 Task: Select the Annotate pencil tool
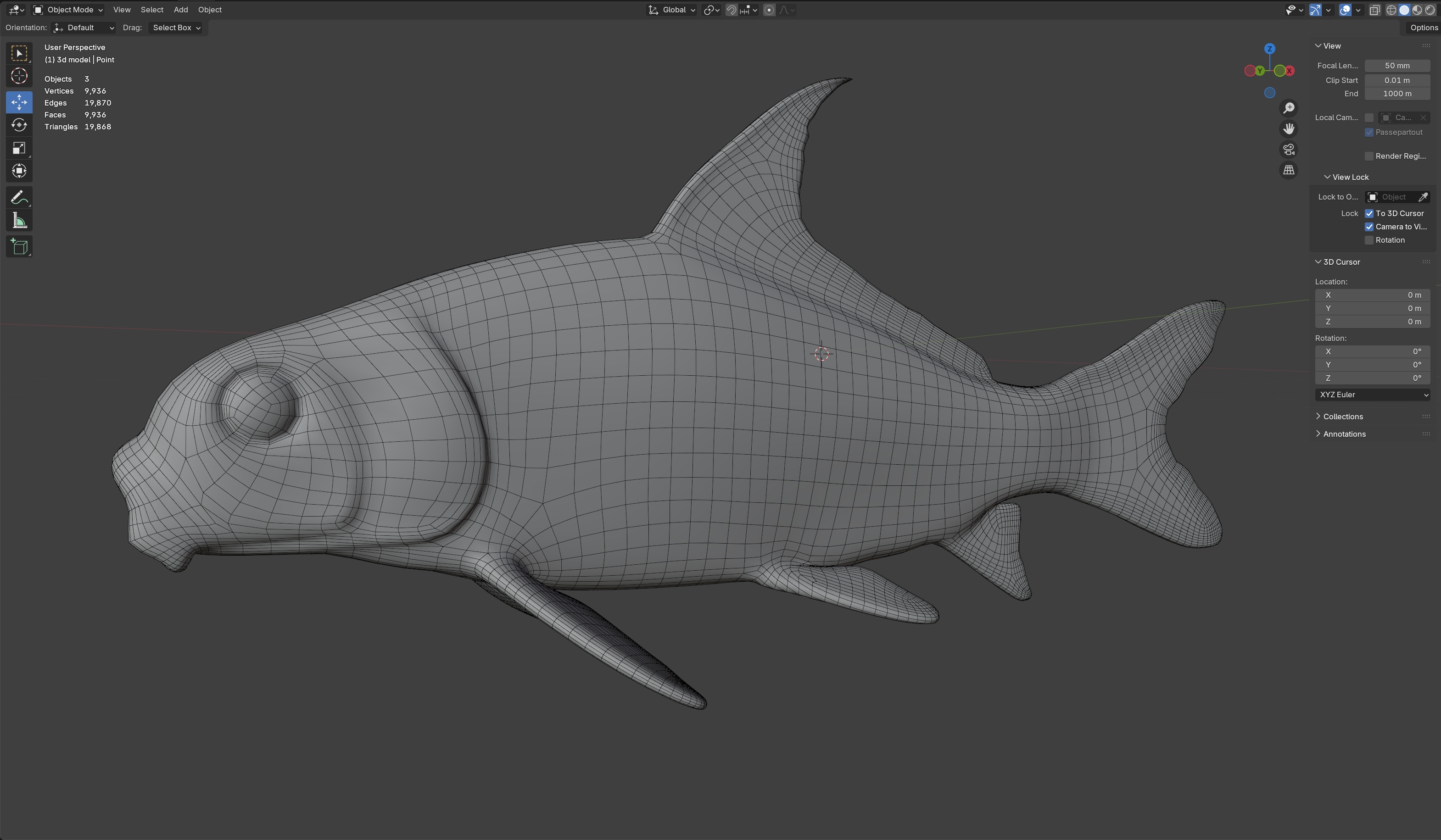[19, 198]
